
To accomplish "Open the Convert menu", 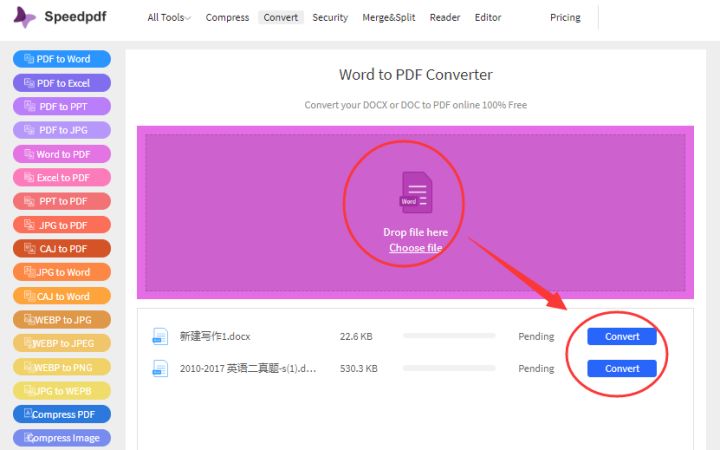I will pyautogui.click(x=281, y=17).
